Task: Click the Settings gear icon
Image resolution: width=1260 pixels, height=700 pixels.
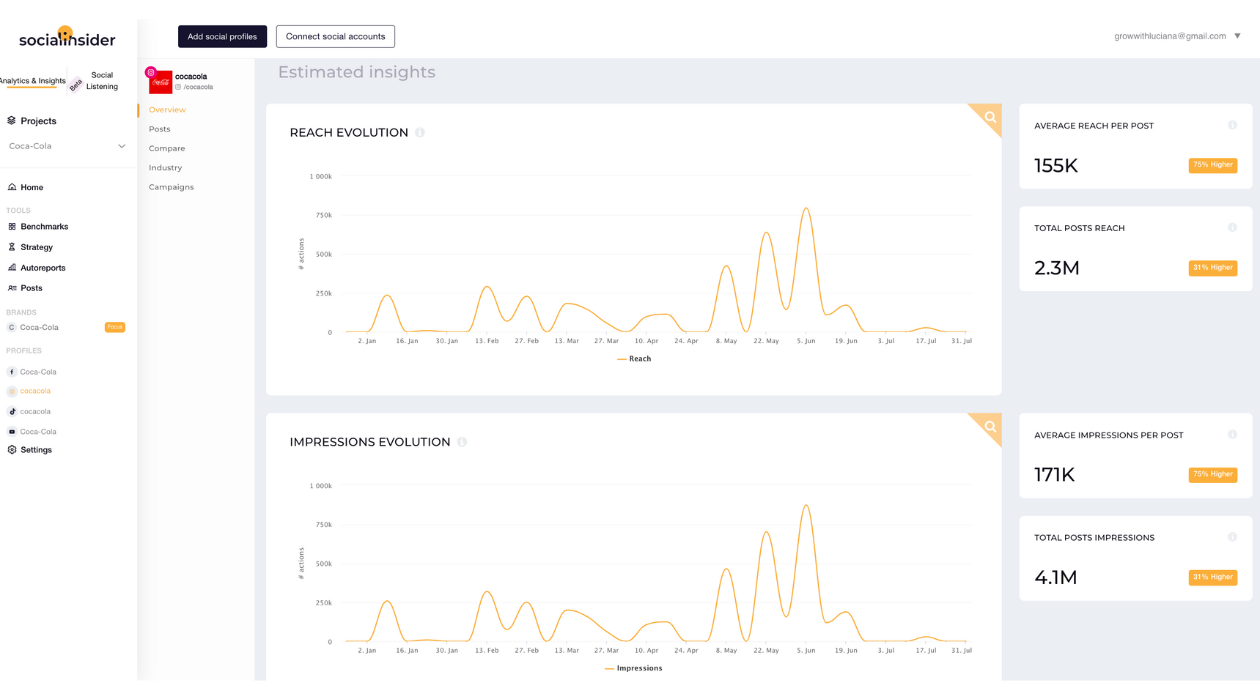Action: pos(12,450)
